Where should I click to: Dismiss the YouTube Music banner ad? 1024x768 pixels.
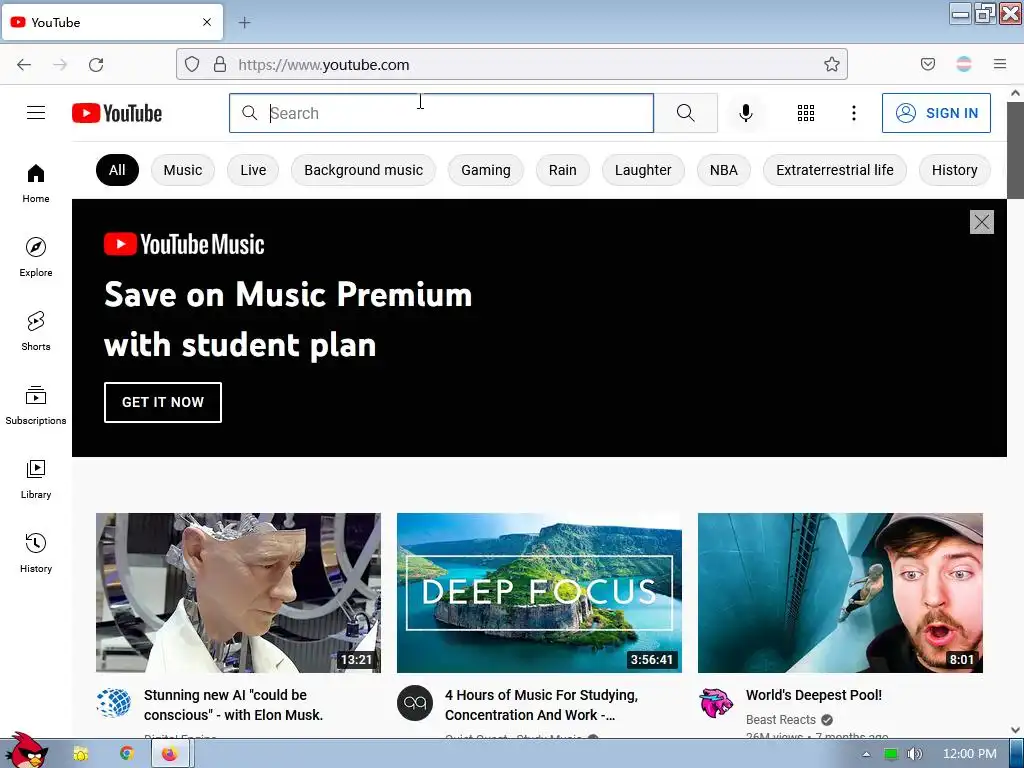(982, 222)
